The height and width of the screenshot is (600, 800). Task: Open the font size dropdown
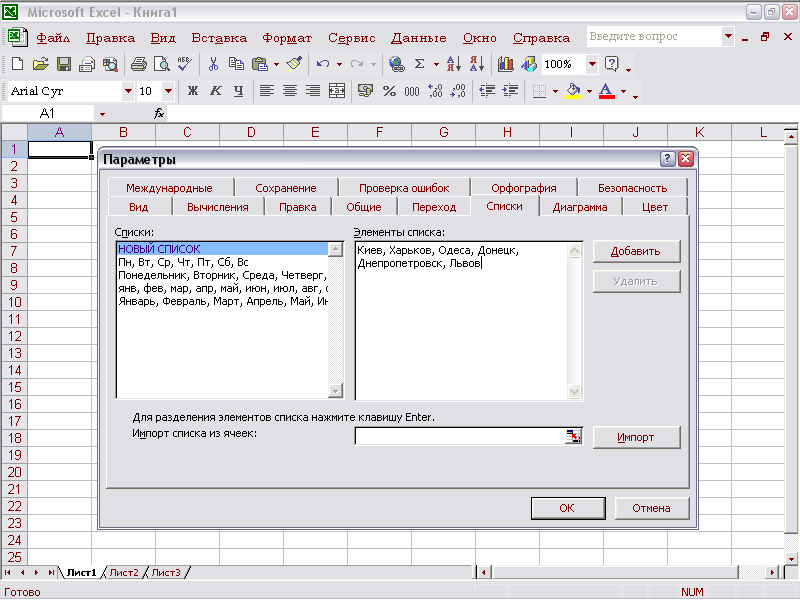(x=168, y=91)
